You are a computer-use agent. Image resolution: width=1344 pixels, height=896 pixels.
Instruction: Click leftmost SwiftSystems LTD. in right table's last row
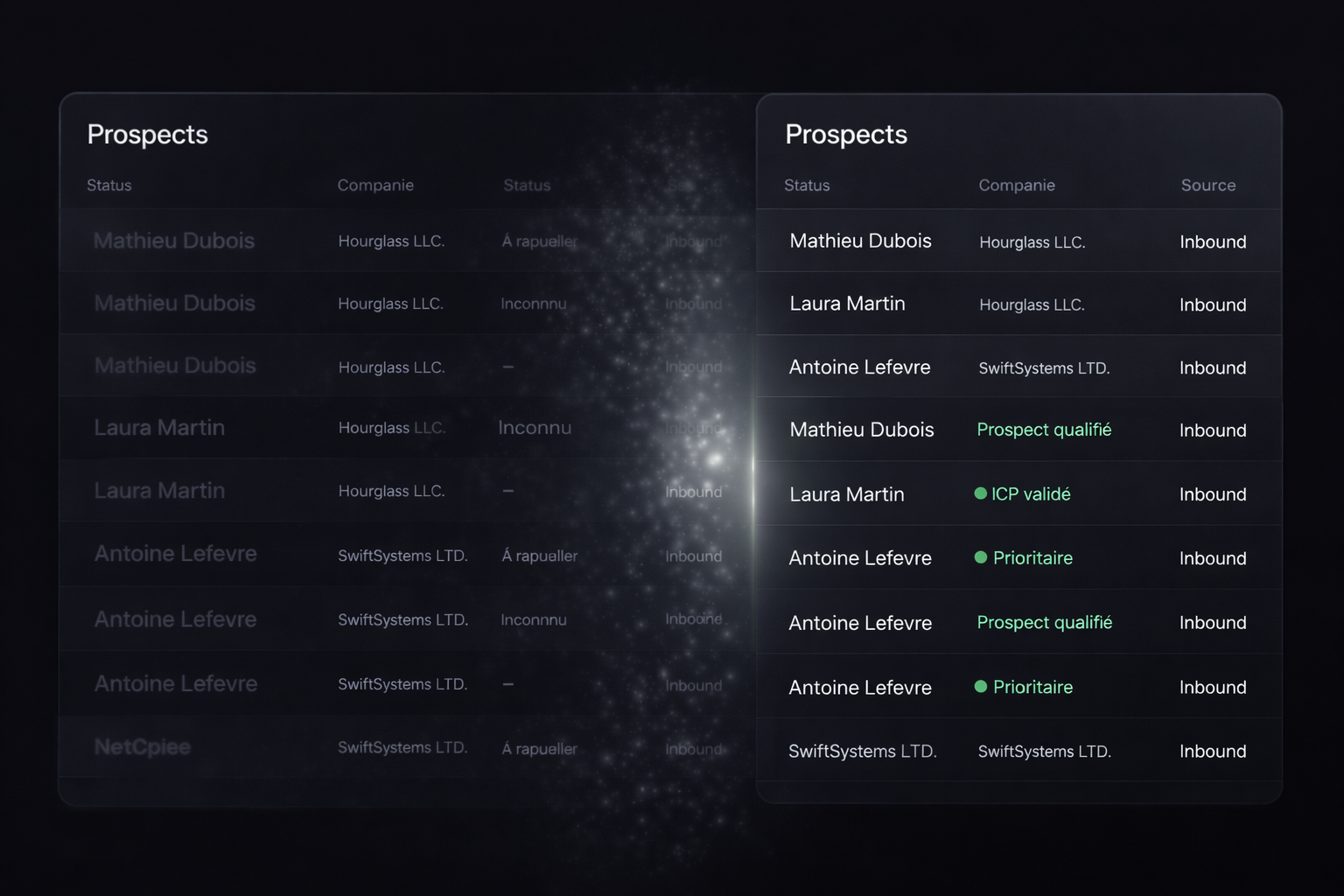(862, 752)
